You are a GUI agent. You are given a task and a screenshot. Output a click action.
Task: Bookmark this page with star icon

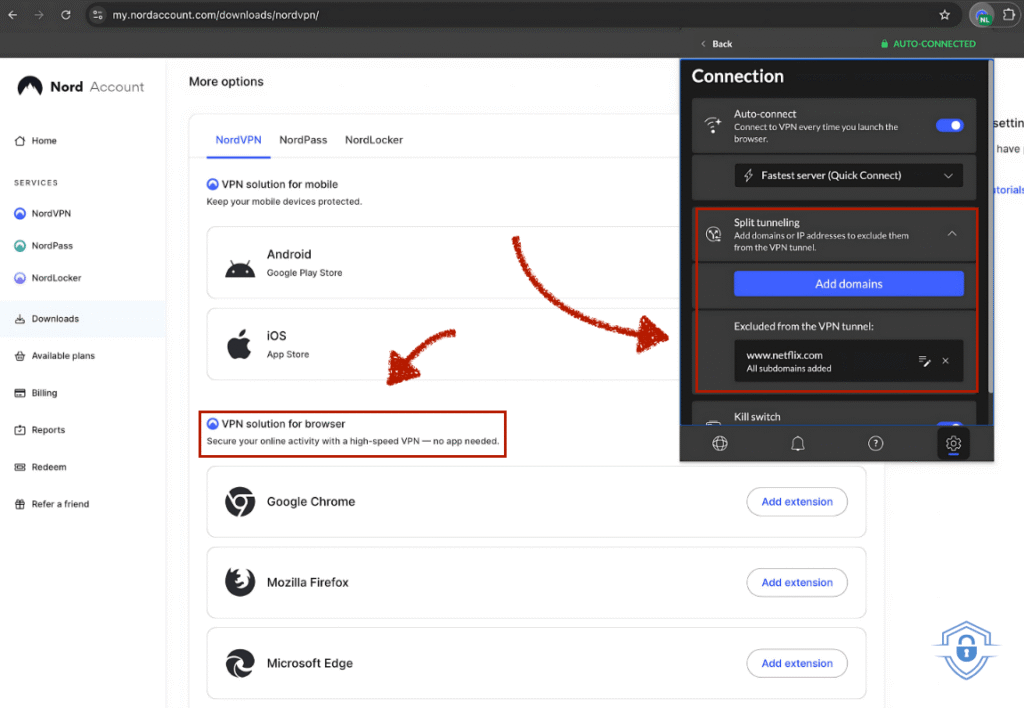click(944, 14)
